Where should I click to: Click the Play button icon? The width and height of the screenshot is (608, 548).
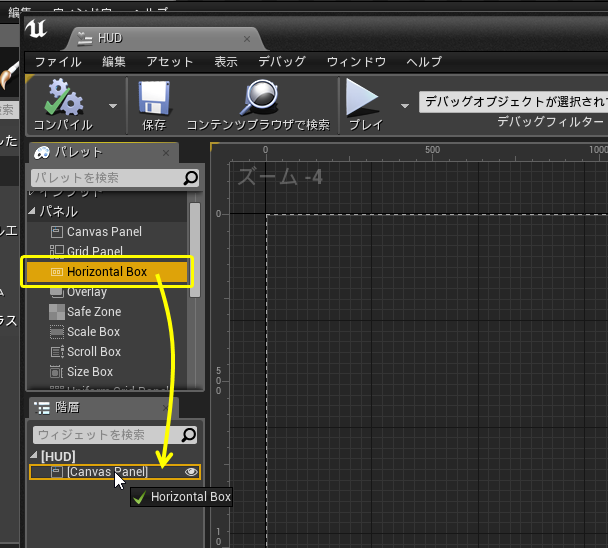point(362,97)
